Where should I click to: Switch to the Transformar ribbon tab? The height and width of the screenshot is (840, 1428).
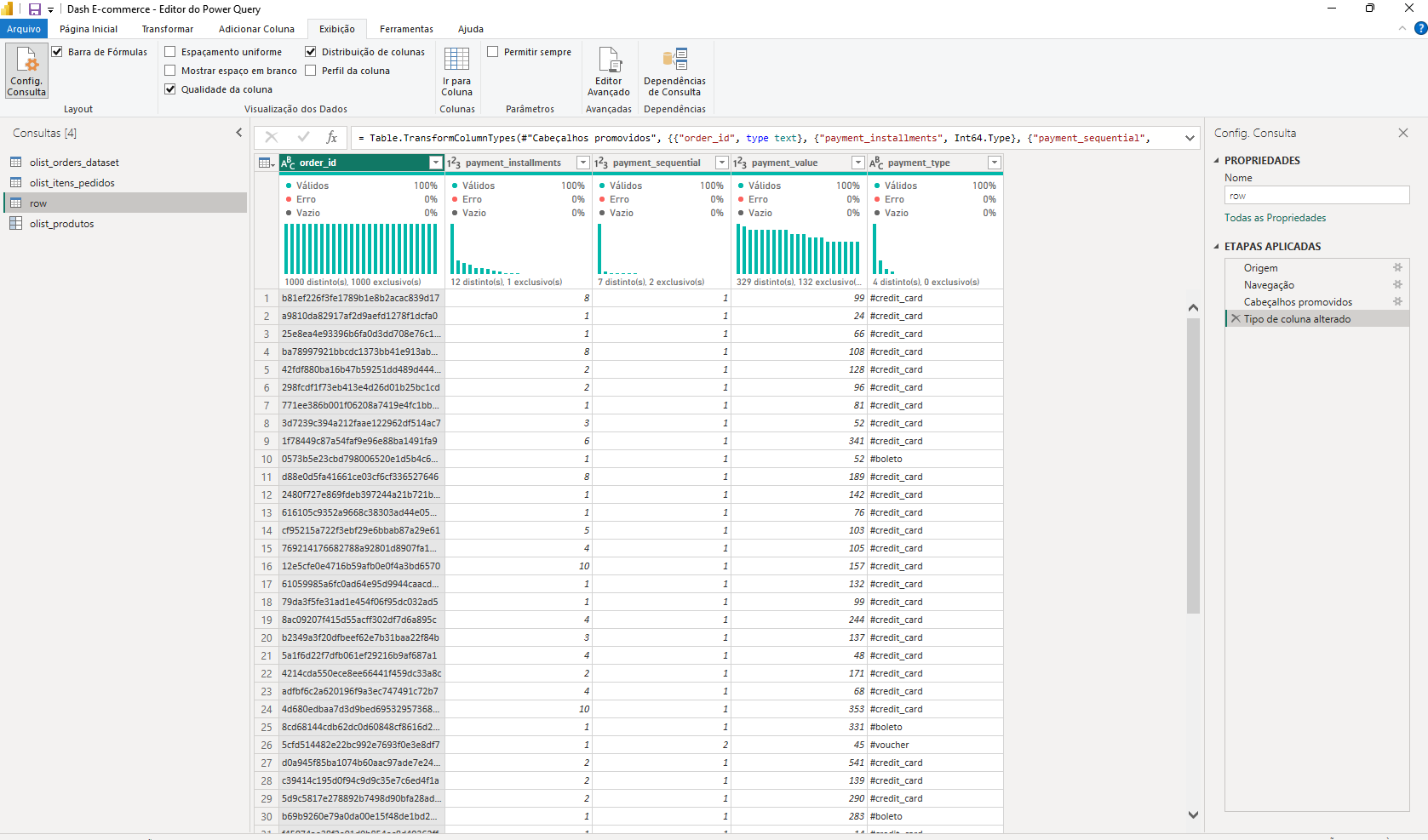coord(168,29)
